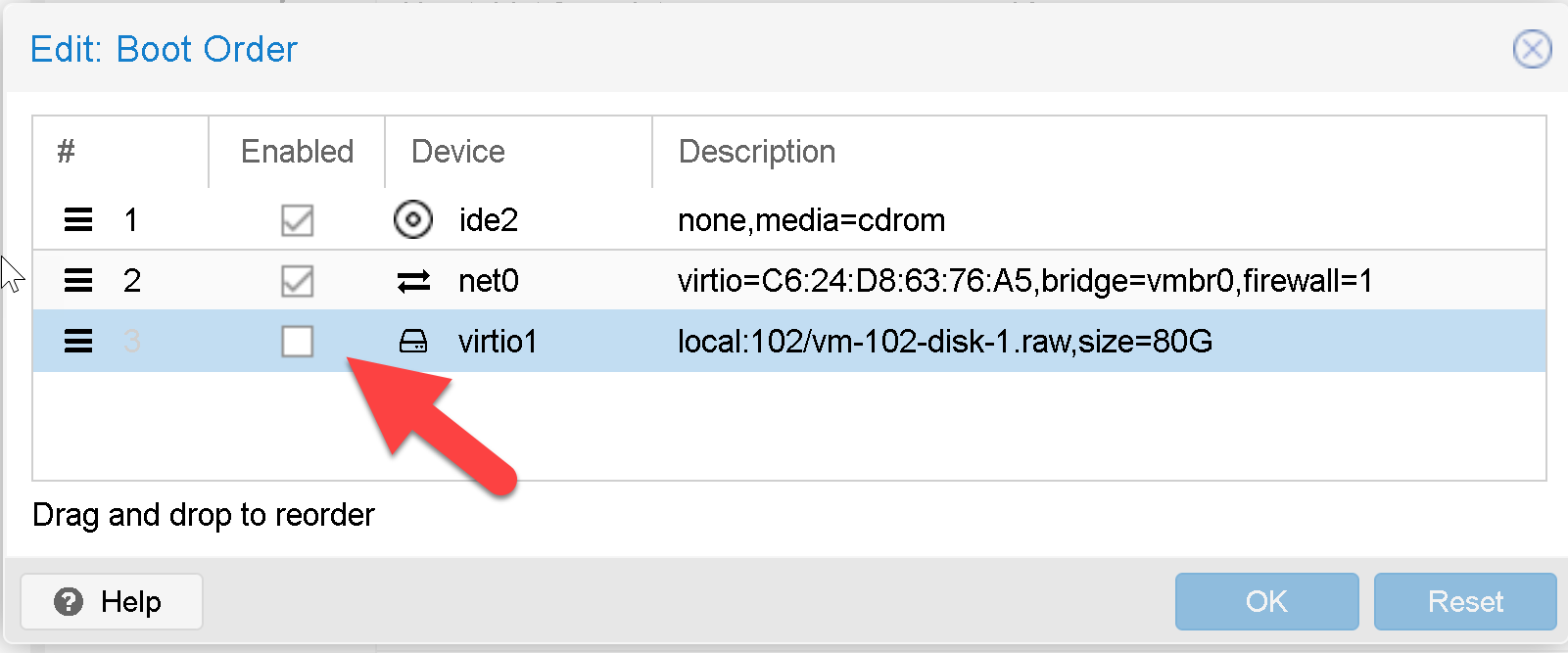This screenshot has height=653, width=1568.
Task: Click the question mark icon on Help button
Action: pyautogui.click(x=68, y=601)
